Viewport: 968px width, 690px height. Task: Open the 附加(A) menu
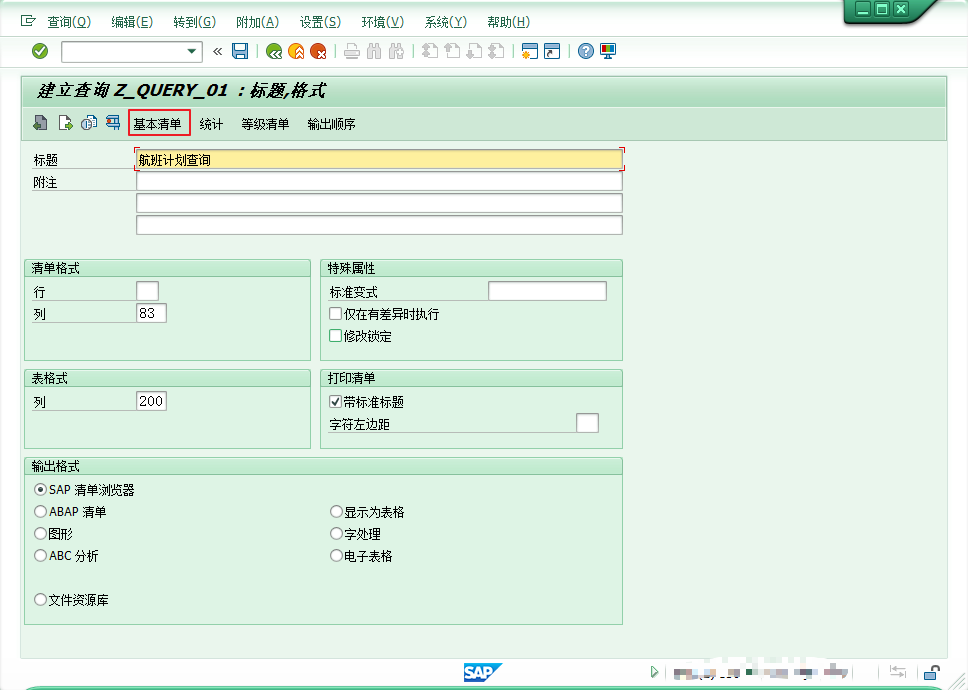click(257, 22)
